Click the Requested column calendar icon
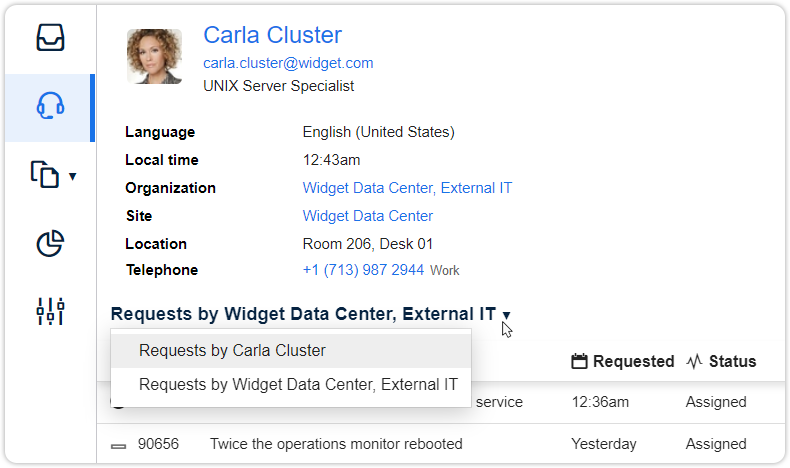This screenshot has width=790, height=468. (579, 362)
